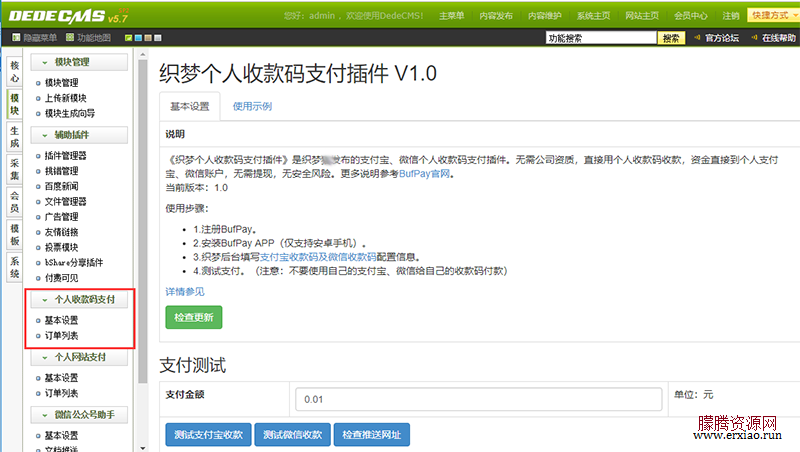Click 检查推送网址 button
800x452 pixels.
(x=371, y=435)
